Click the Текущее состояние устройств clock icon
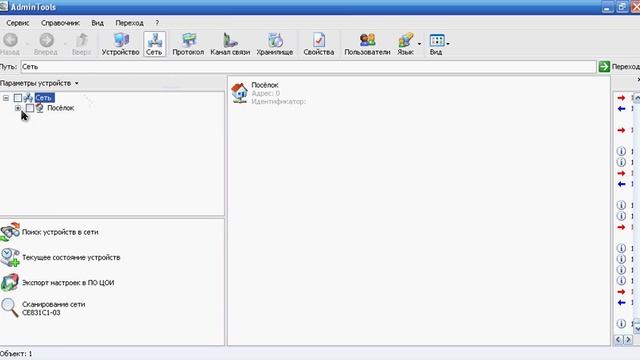640x360 pixels. [10, 257]
